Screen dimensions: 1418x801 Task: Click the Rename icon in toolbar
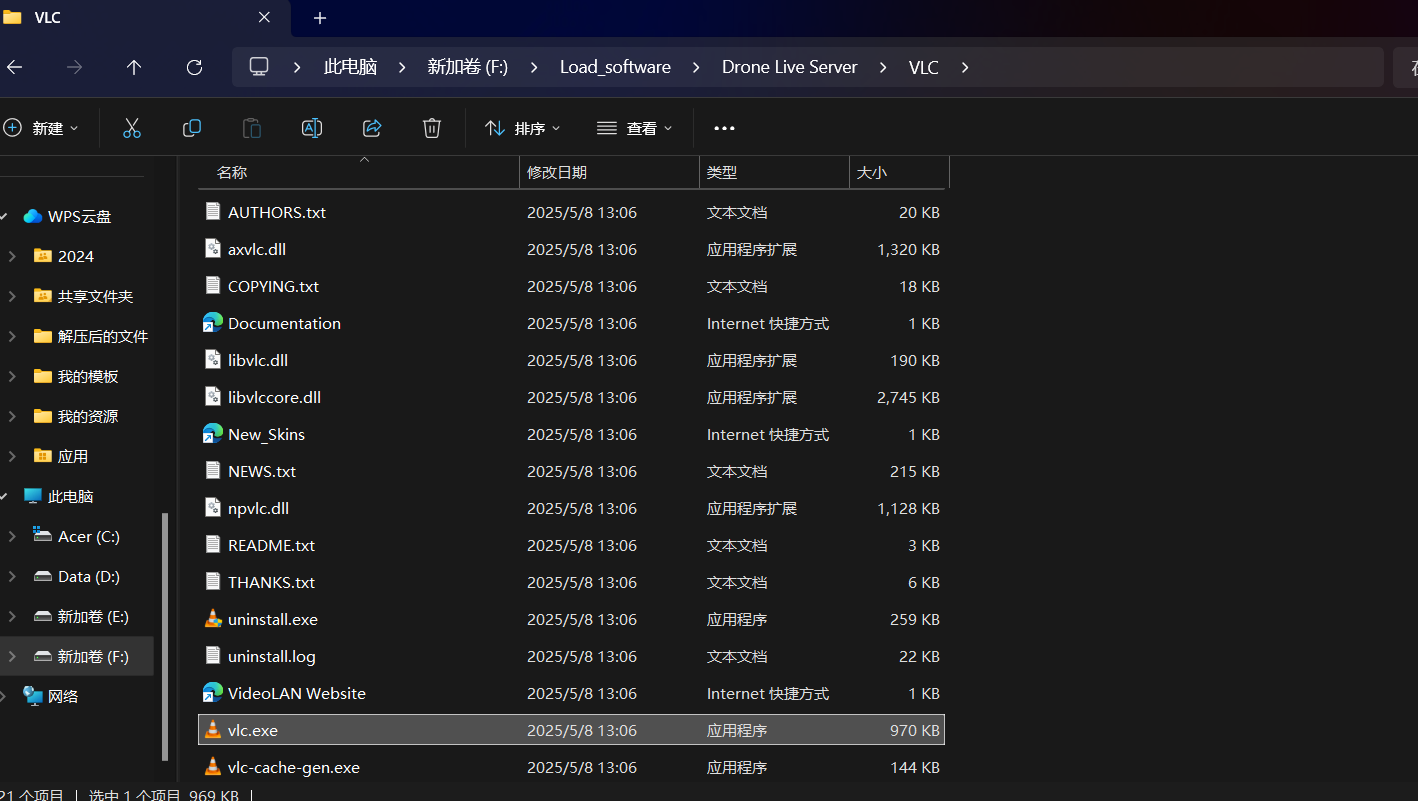click(x=312, y=128)
